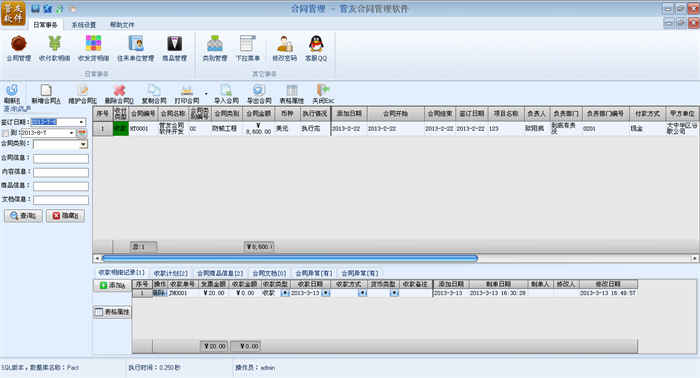Click the blue horizontal scrollbar thumb
Image resolution: width=700 pixels, height=378 pixels.
[290, 258]
